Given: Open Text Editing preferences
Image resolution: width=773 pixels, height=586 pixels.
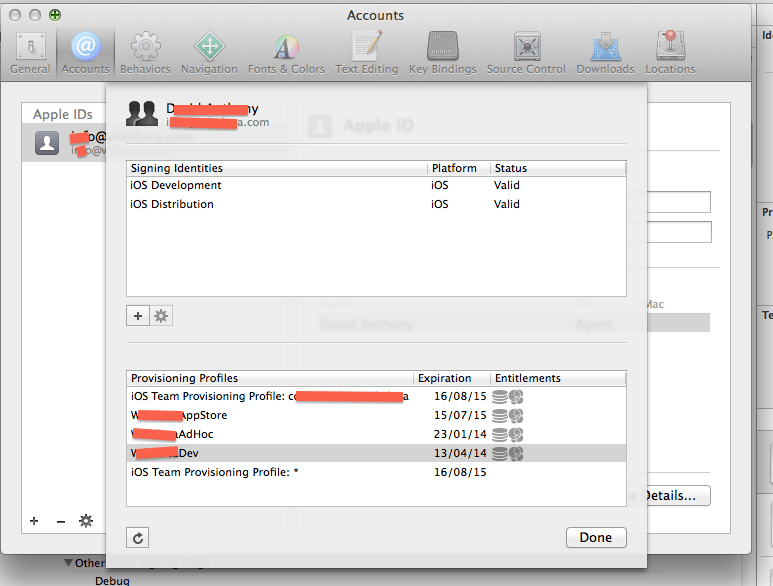Looking at the screenshot, I should (x=366, y=53).
